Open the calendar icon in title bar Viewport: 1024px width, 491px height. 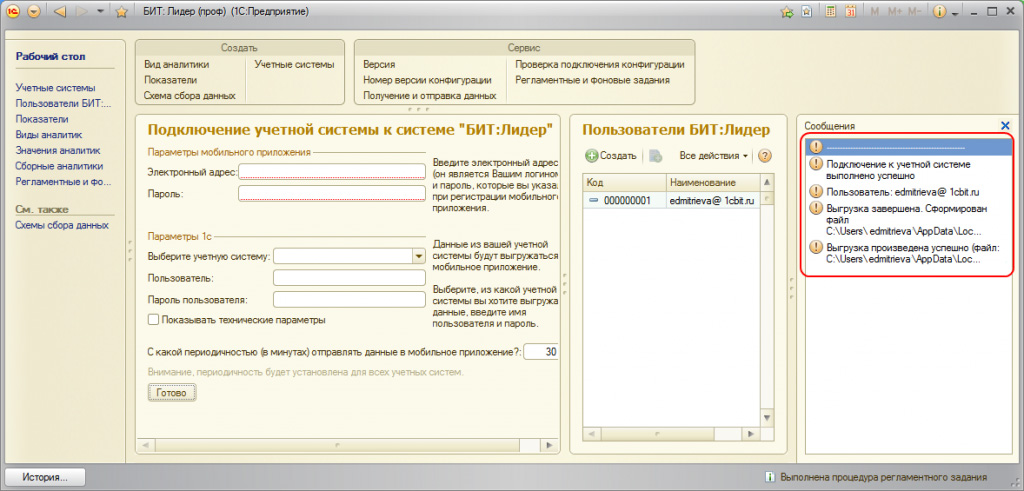pyautogui.click(x=850, y=12)
